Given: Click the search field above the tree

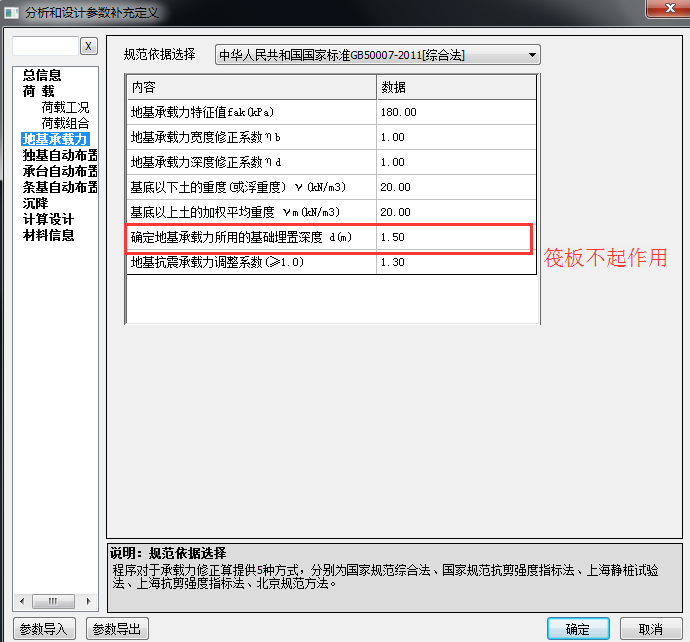Looking at the screenshot, I should tap(45, 46).
